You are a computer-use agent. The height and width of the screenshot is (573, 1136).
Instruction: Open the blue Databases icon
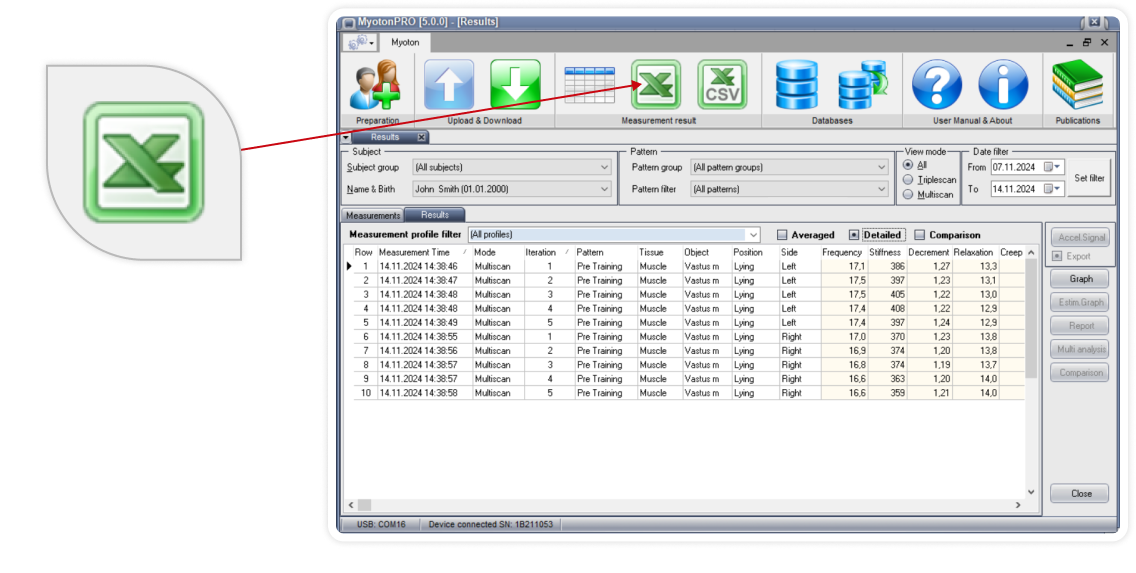coord(797,85)
